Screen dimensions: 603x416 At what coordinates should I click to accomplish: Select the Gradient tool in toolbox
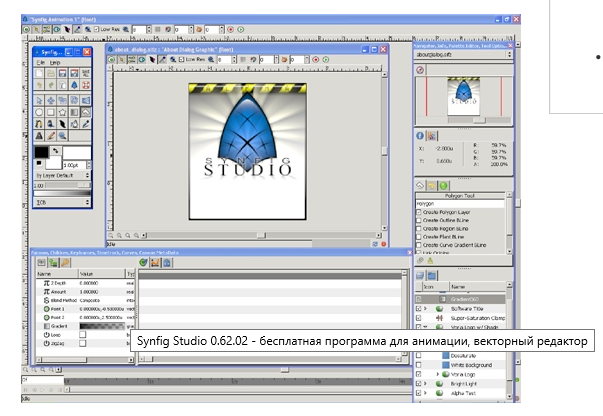(x=74, y=112)
